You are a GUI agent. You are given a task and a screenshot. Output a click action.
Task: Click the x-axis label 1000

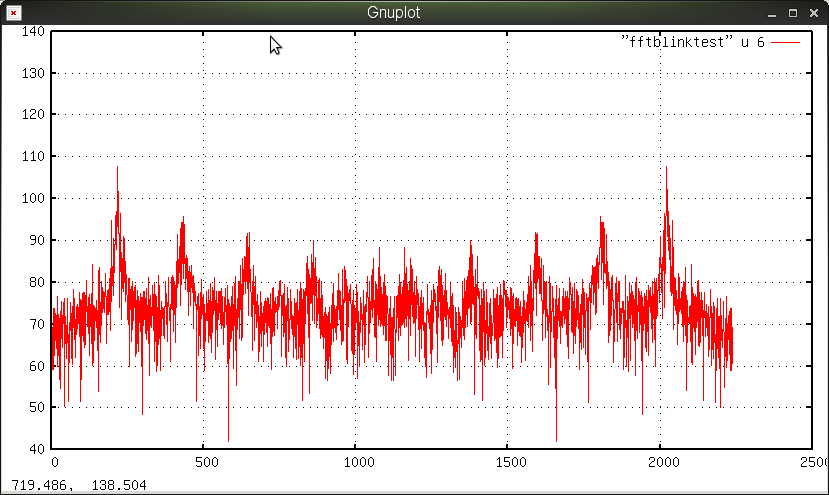pos(358,463)
